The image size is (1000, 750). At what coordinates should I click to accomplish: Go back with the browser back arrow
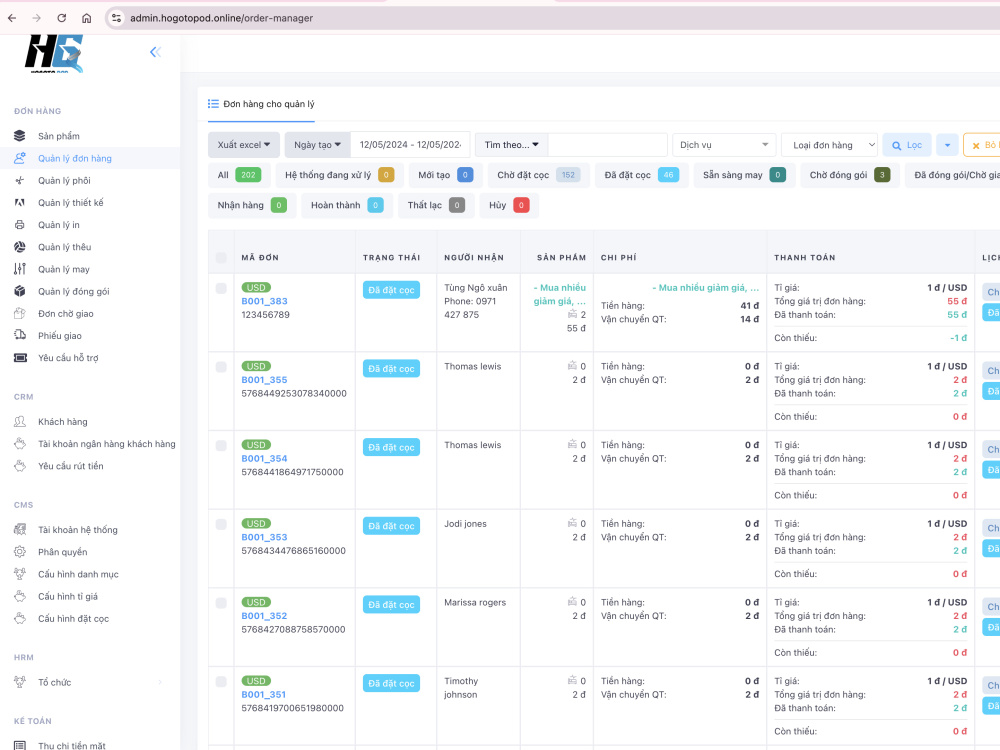click(11, 18)
